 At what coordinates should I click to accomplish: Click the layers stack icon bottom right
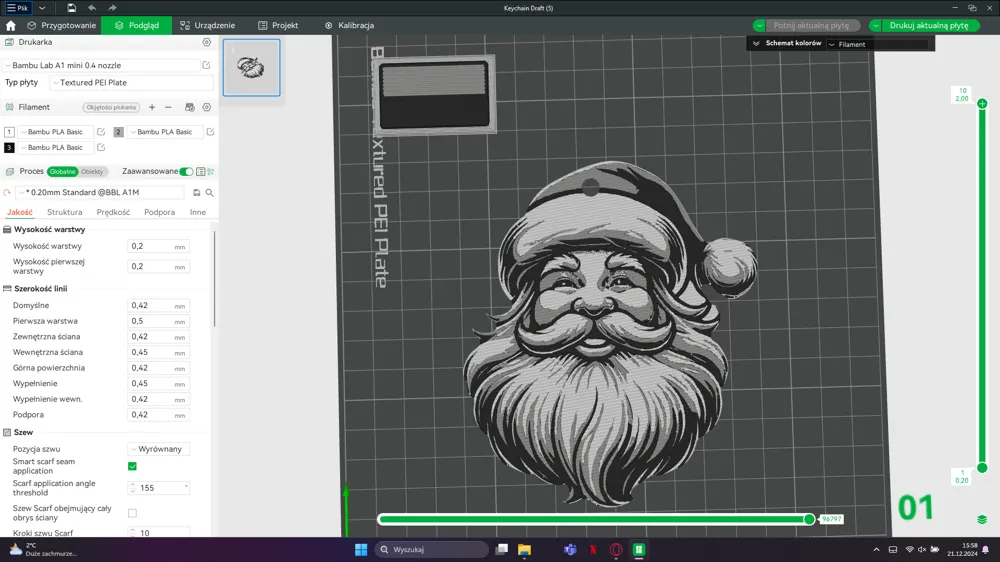click(x=982, y=519)
